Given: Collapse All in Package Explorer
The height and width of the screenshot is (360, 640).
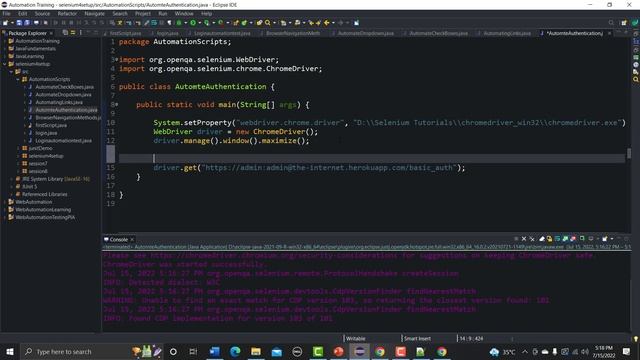Looking at the screenshot, I should (65, 33).
